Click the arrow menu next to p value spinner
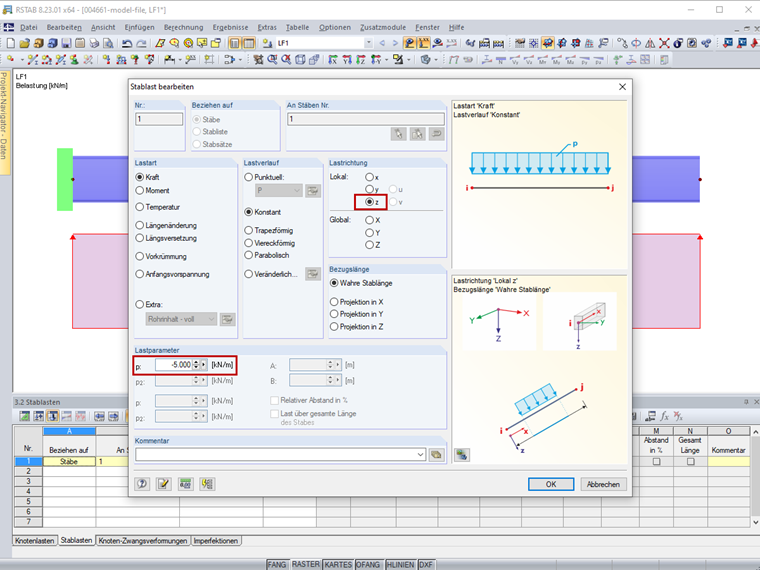 [x=204, y=364]
